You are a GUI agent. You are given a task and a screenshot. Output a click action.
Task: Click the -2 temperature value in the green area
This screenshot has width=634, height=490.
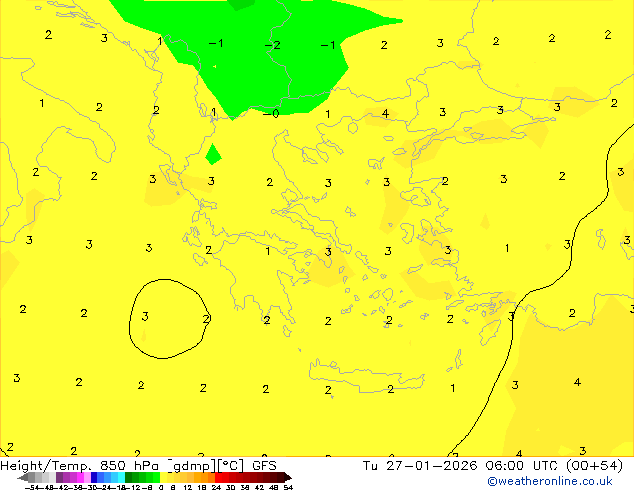tap(272, 45)
